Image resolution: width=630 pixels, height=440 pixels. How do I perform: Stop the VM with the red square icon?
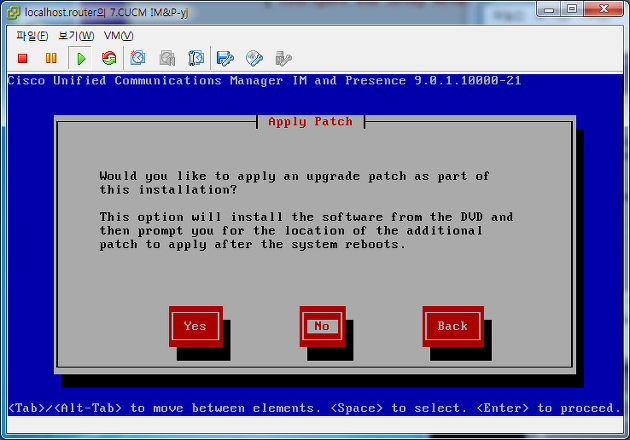tap(22, 59)
